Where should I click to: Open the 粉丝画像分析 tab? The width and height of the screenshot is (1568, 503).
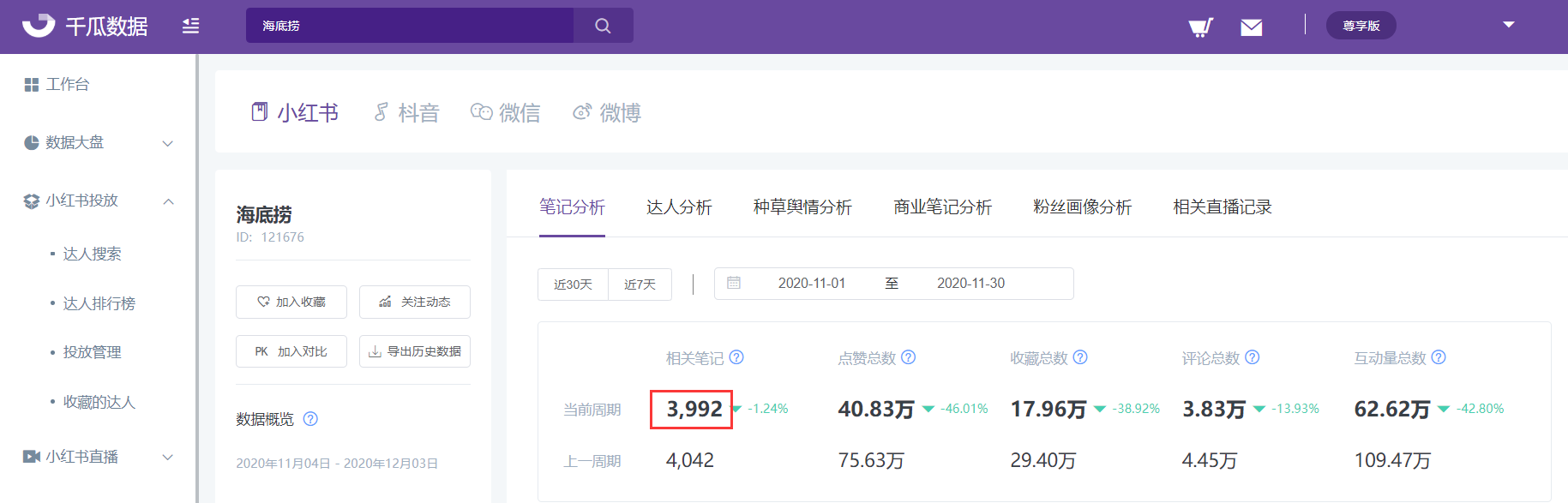point(1082,207)
